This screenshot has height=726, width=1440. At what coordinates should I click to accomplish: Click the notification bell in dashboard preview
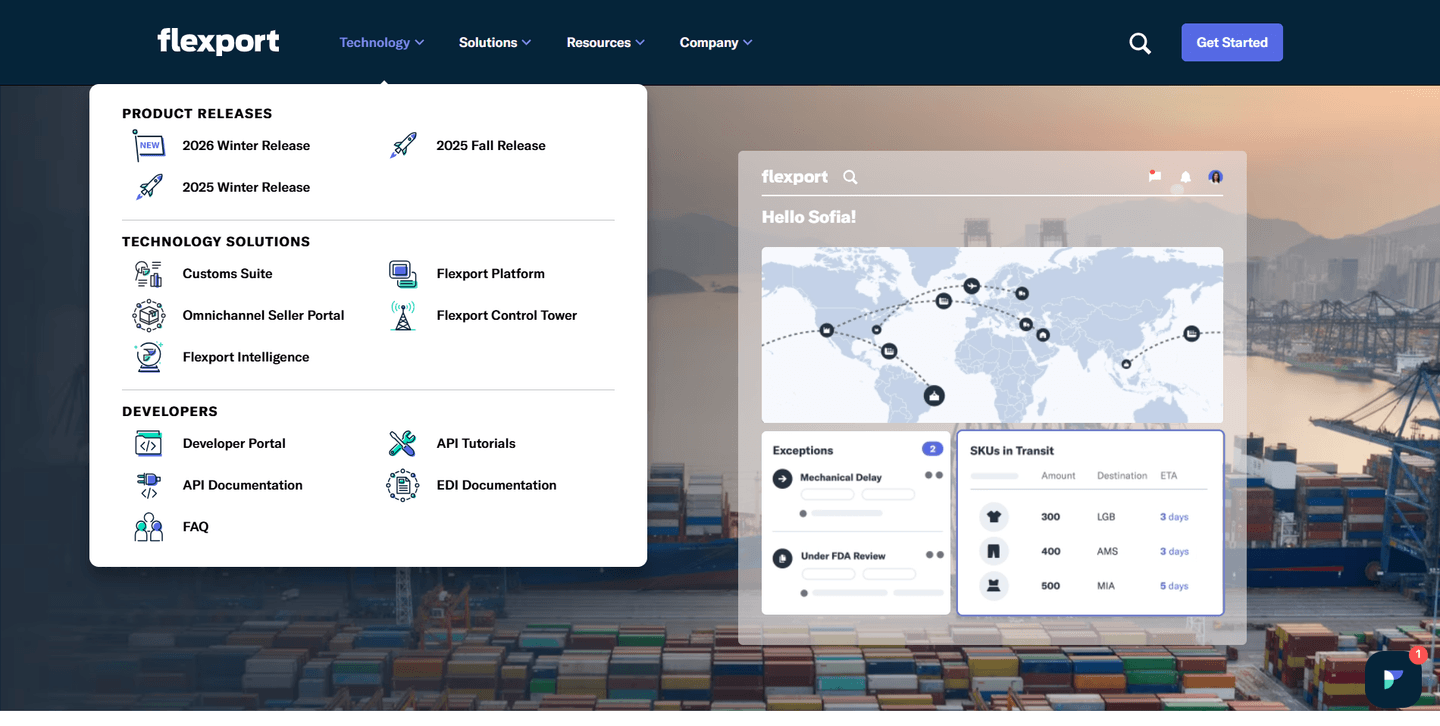(1186, 177)
